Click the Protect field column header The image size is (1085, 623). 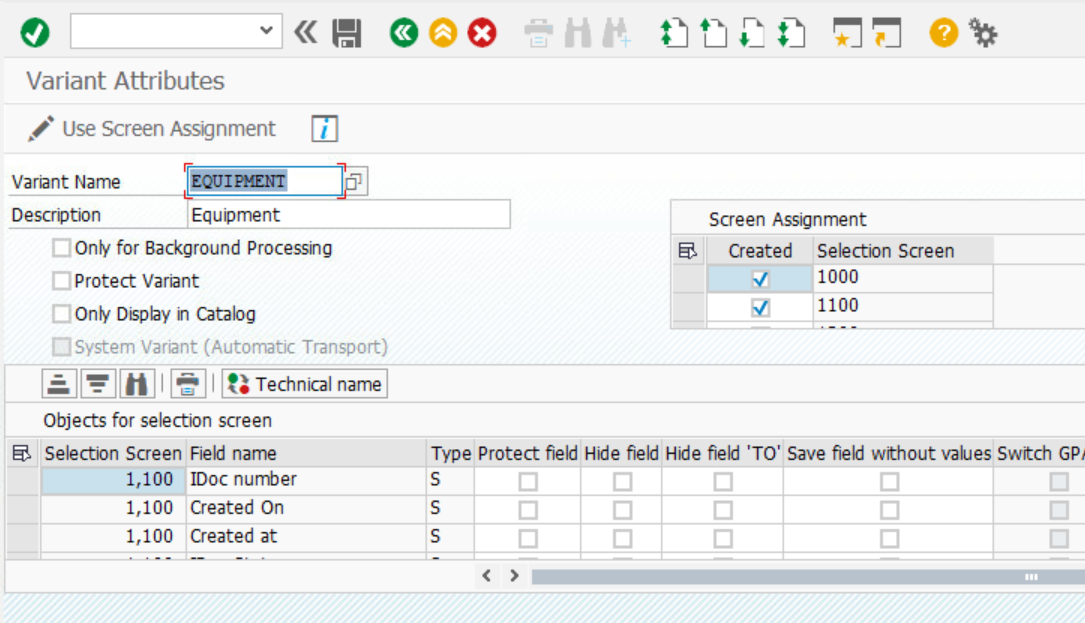[527, 453]
